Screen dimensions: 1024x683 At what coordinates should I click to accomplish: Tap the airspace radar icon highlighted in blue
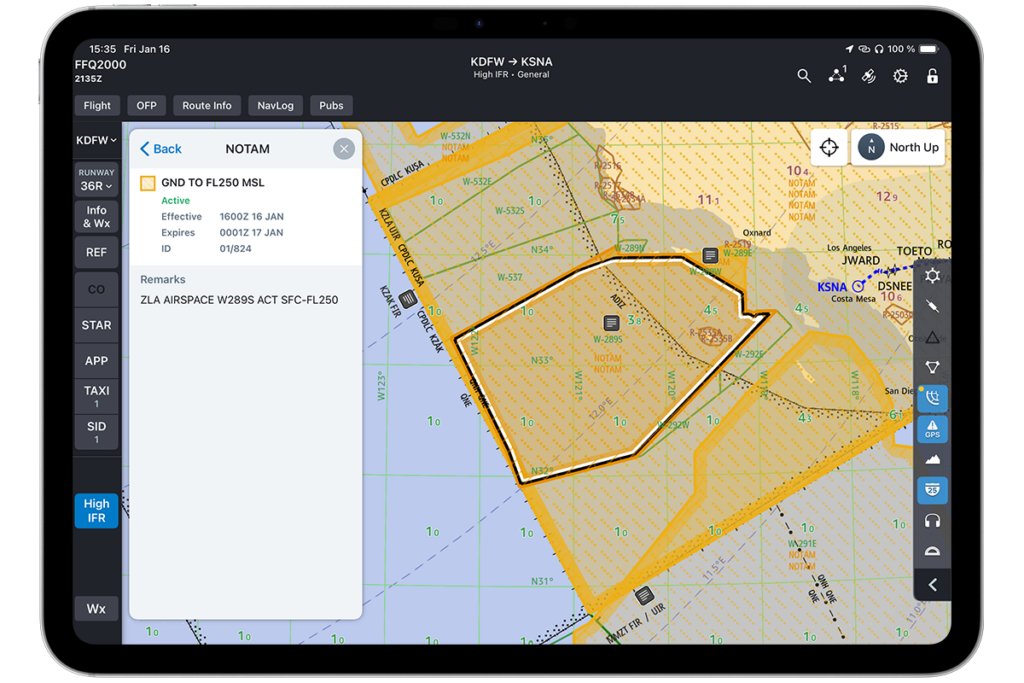pos(932,398)
